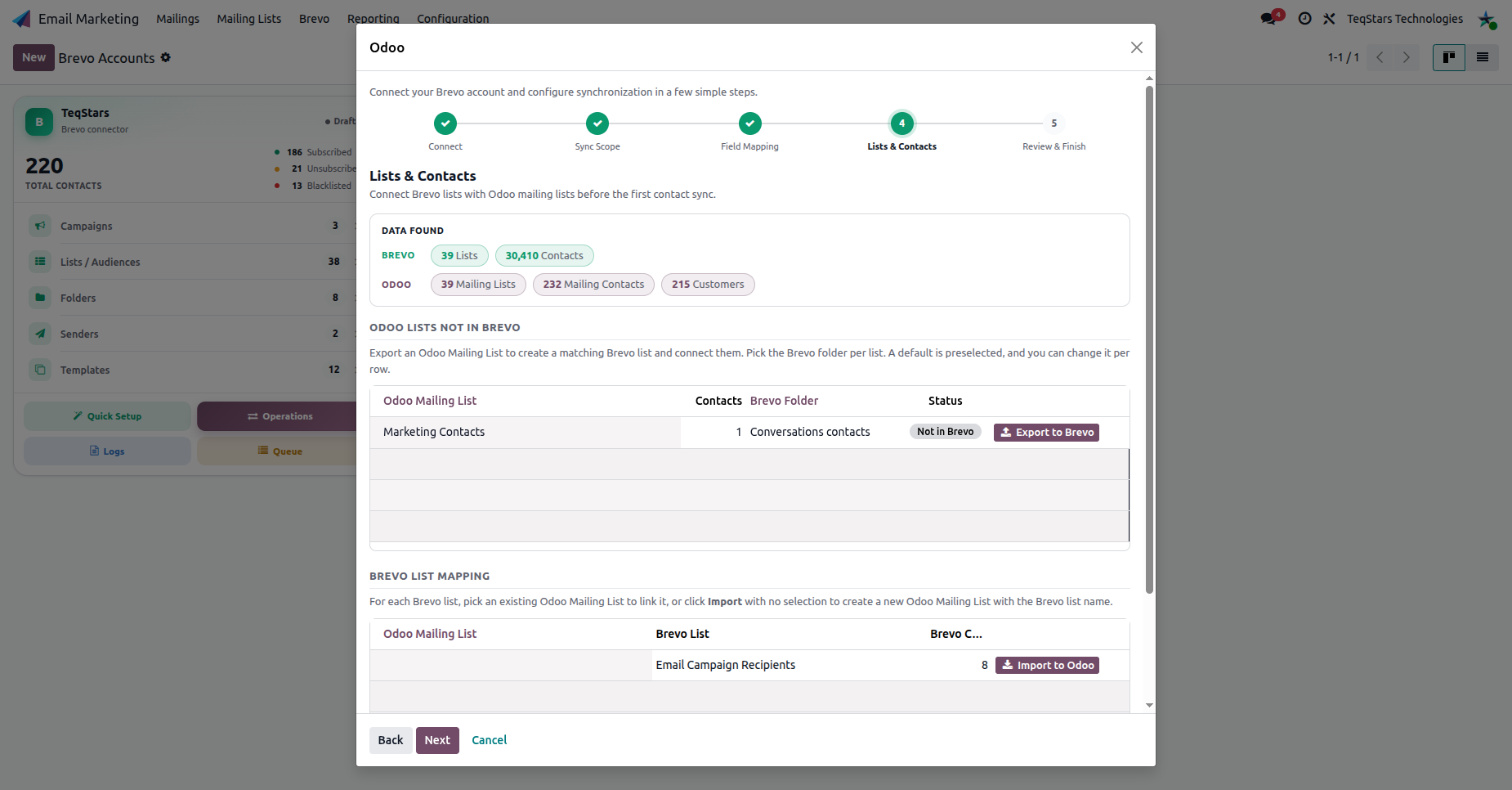Switch to list view icon
Viewport: 1512px width, 790px height.
point(1483,57)
